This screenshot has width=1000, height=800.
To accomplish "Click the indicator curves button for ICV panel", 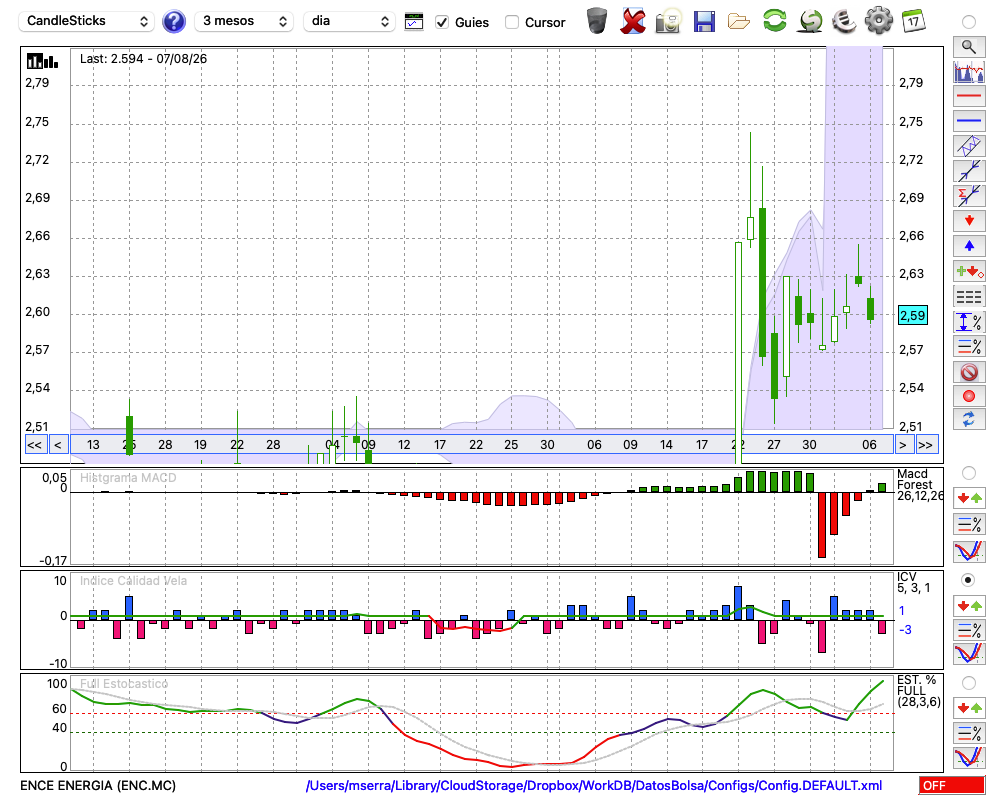I will point(969,655).
